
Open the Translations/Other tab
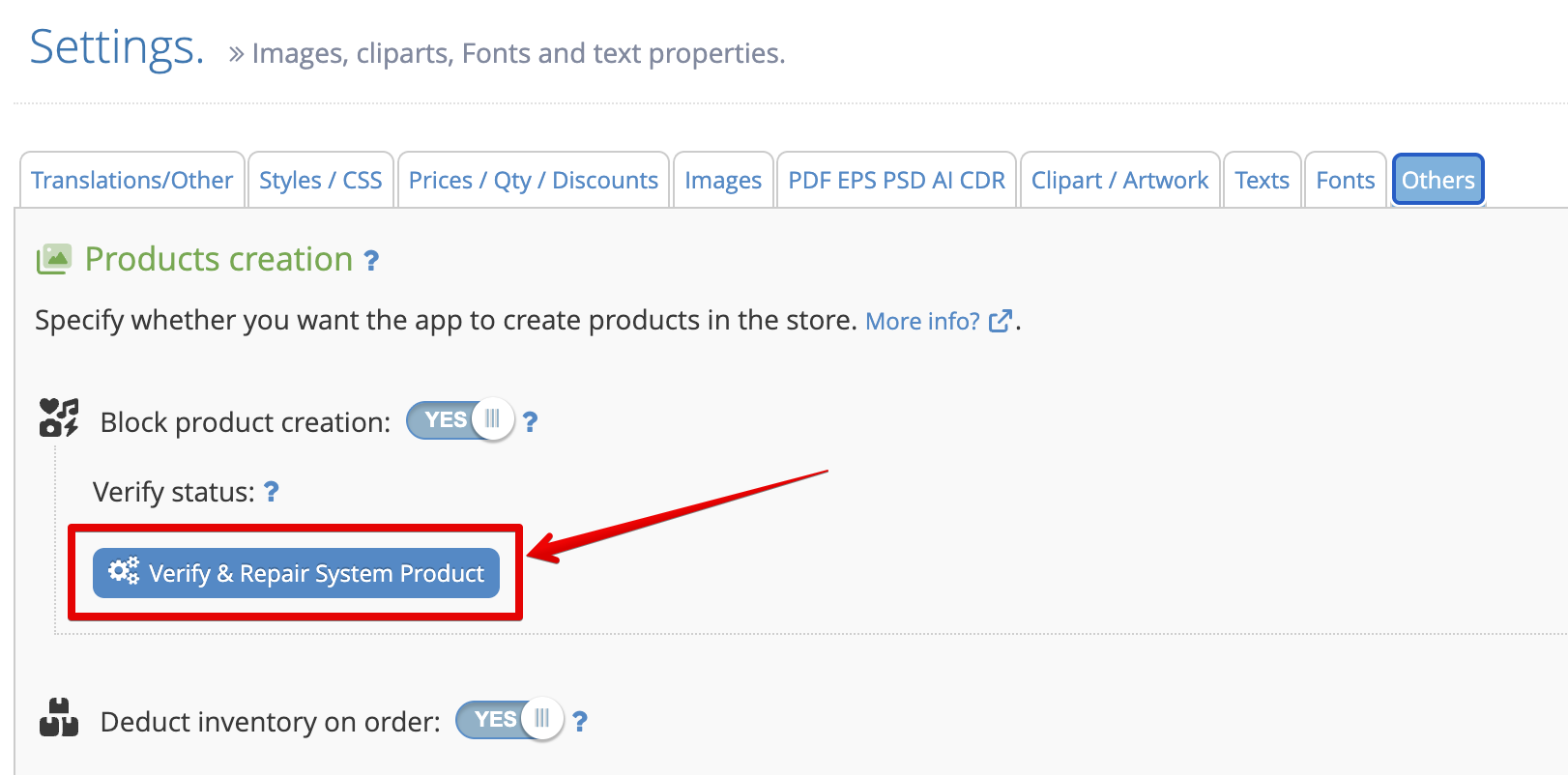[131, 180]
